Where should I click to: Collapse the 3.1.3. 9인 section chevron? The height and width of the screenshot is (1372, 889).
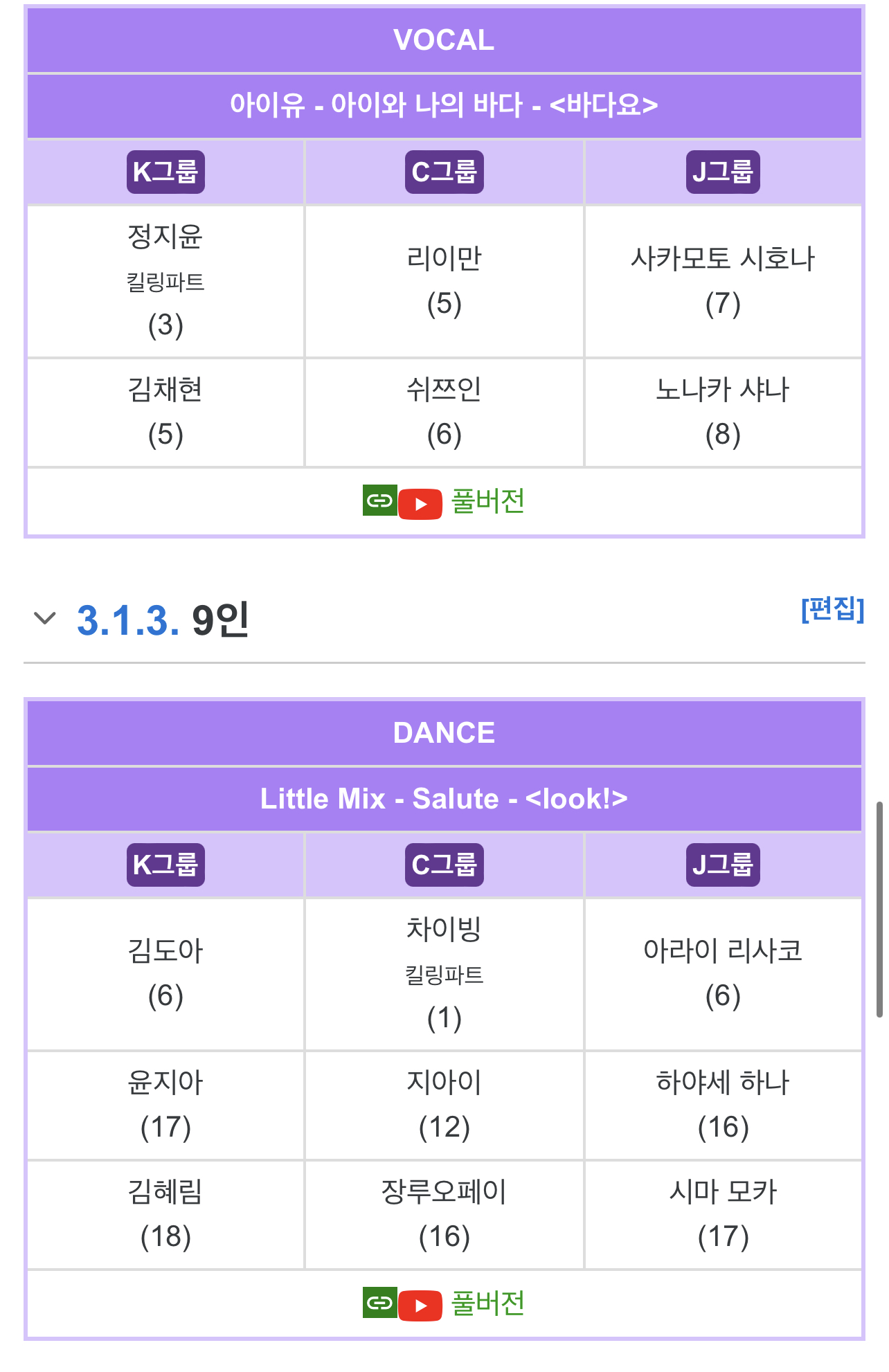coord(46,618)
